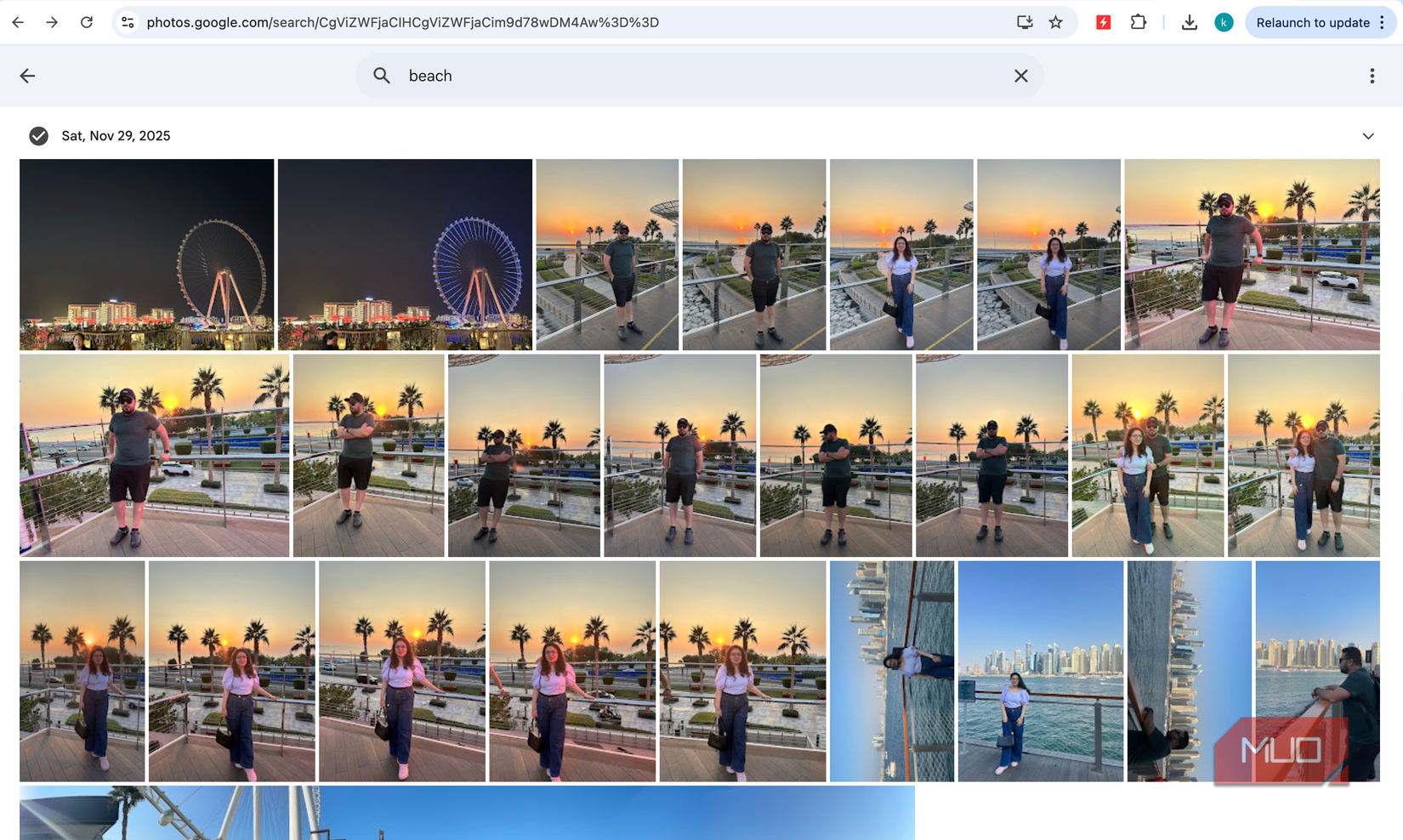Open the red lightning extension
The image size is (1403, 840).
[1103, 22]
